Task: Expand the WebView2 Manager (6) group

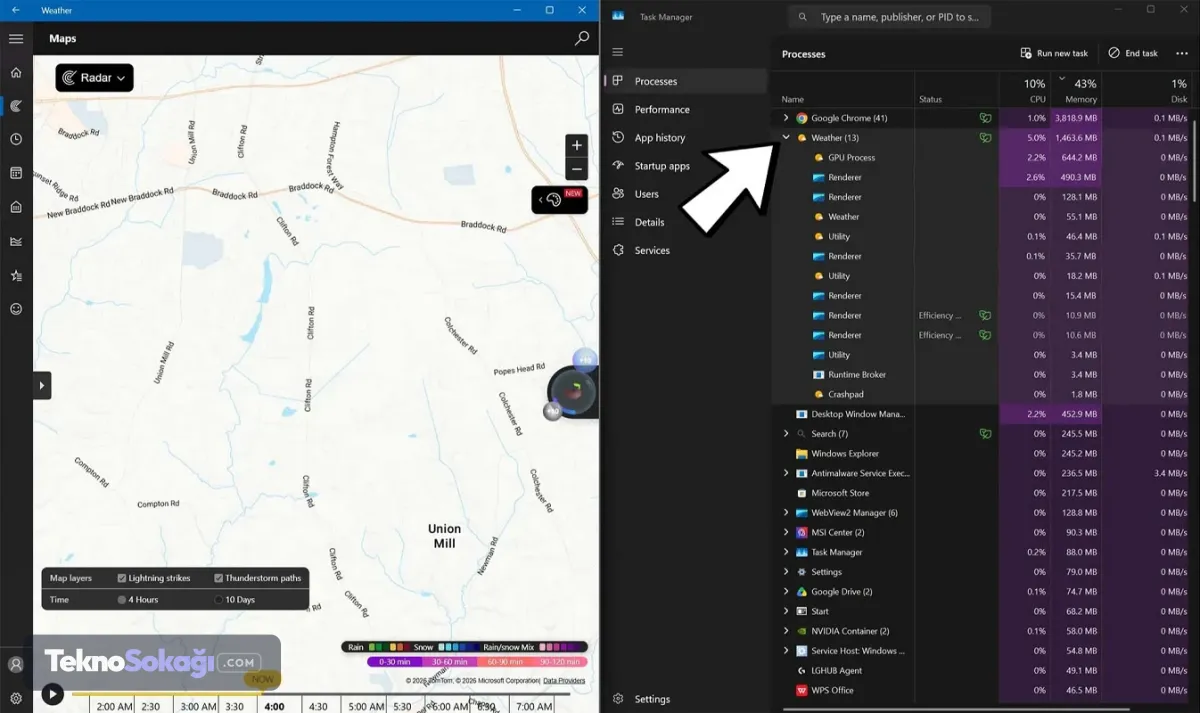Action: click(786, 513)
